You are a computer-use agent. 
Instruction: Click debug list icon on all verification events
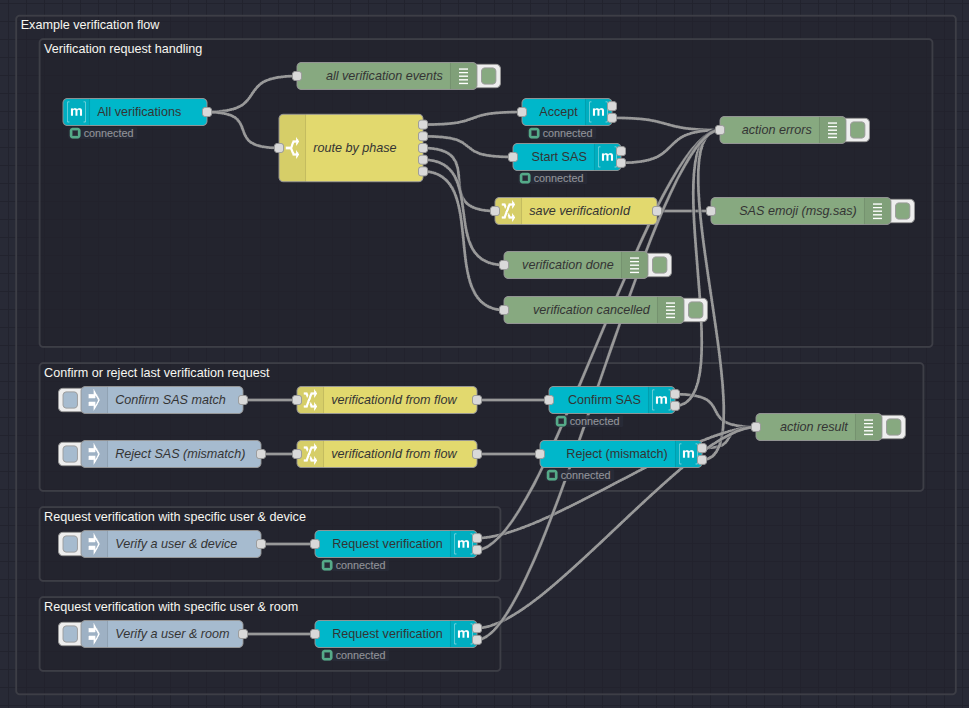click(463, 76)
